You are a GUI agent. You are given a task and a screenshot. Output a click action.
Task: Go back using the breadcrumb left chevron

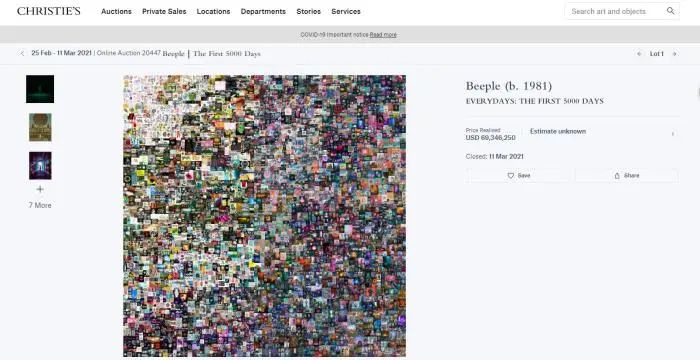click(x=22, y=54)
